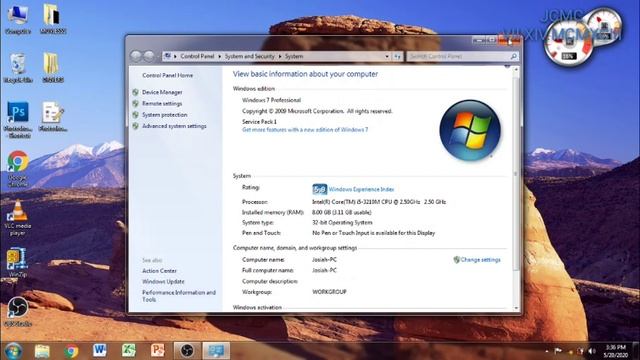Click the taskbar clock
The height and width of the screenshot is (360, 640).
point(616,351)
